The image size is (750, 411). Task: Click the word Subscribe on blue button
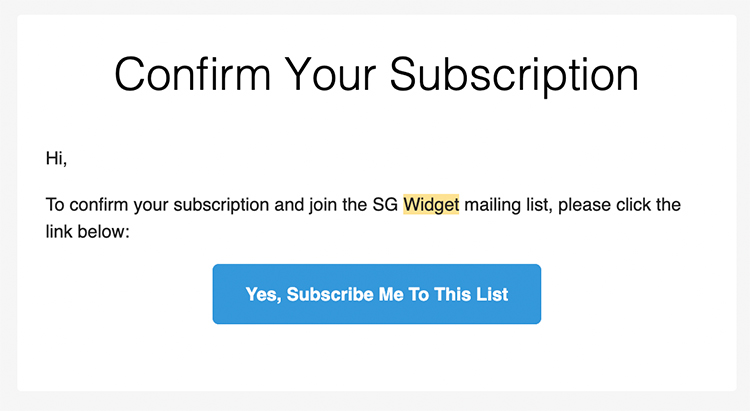click(330, 294)
